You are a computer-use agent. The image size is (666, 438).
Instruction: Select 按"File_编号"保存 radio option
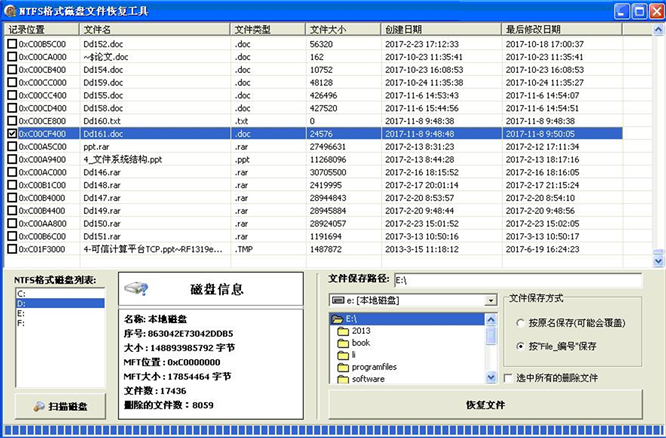pos(520,346)
